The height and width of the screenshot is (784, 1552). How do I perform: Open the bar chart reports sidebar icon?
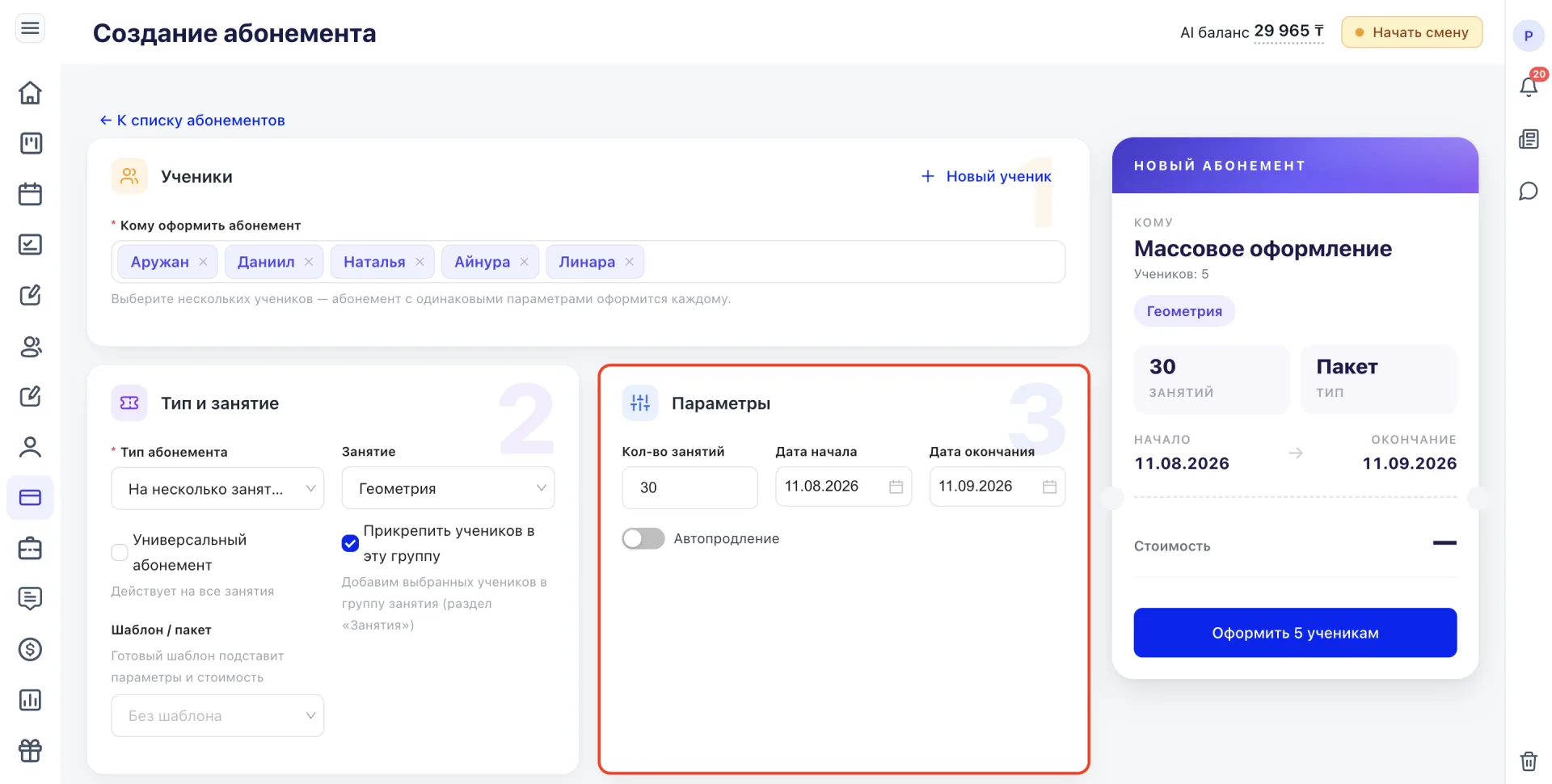(x=30, y=700)
